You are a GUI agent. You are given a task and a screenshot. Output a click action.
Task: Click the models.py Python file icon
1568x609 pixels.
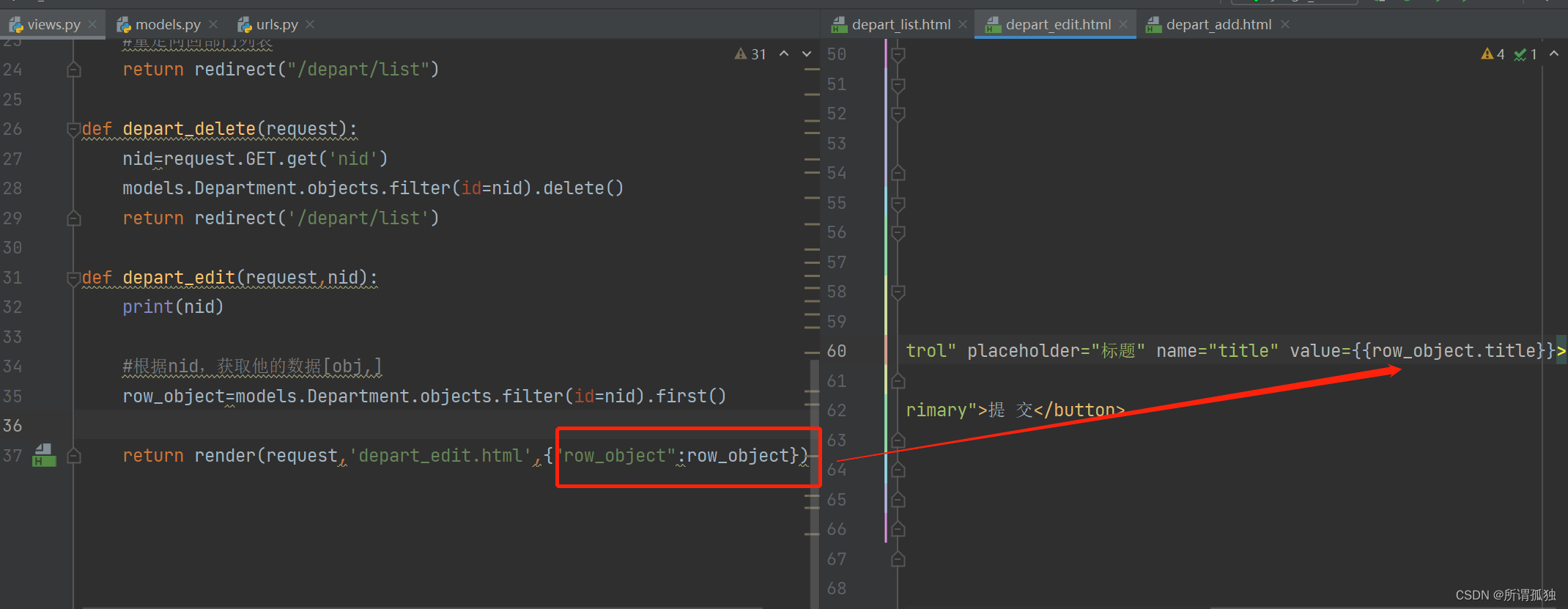(124, 25)
